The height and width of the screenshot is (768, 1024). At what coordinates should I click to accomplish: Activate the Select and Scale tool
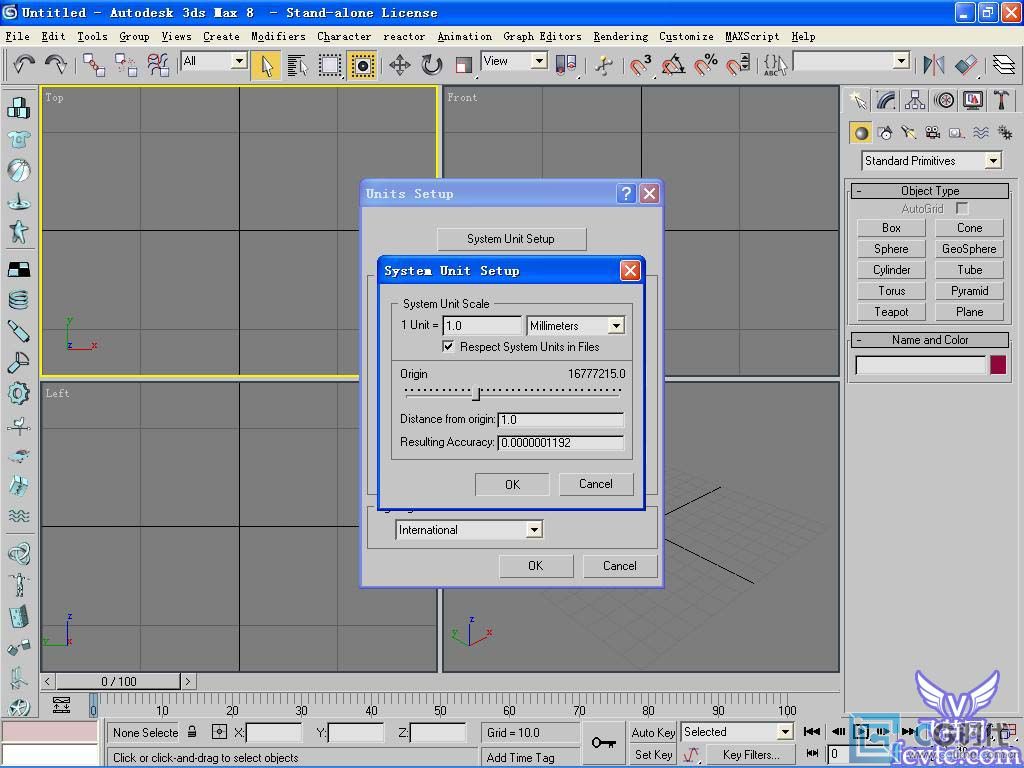coord(464,65)
